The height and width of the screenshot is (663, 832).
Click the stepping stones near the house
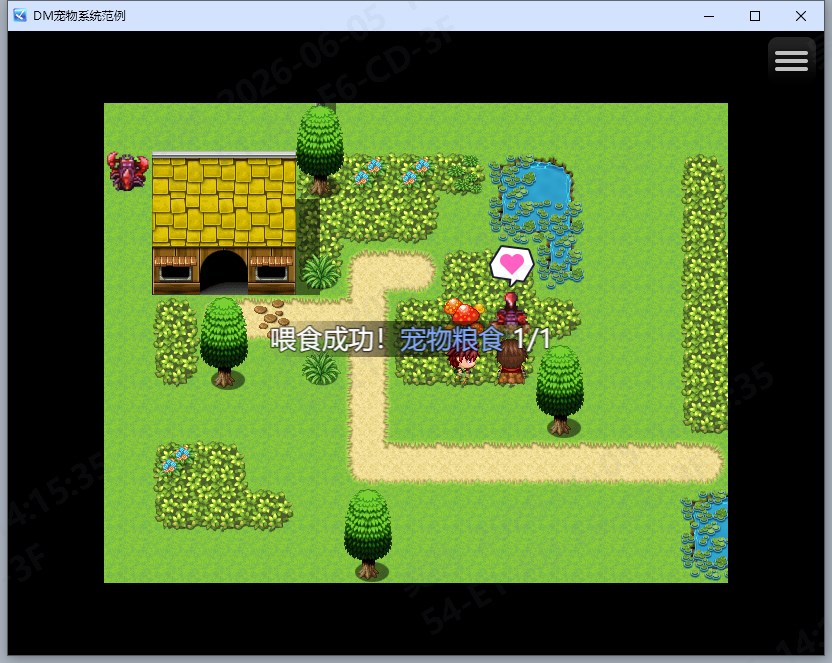coord(270,316)
